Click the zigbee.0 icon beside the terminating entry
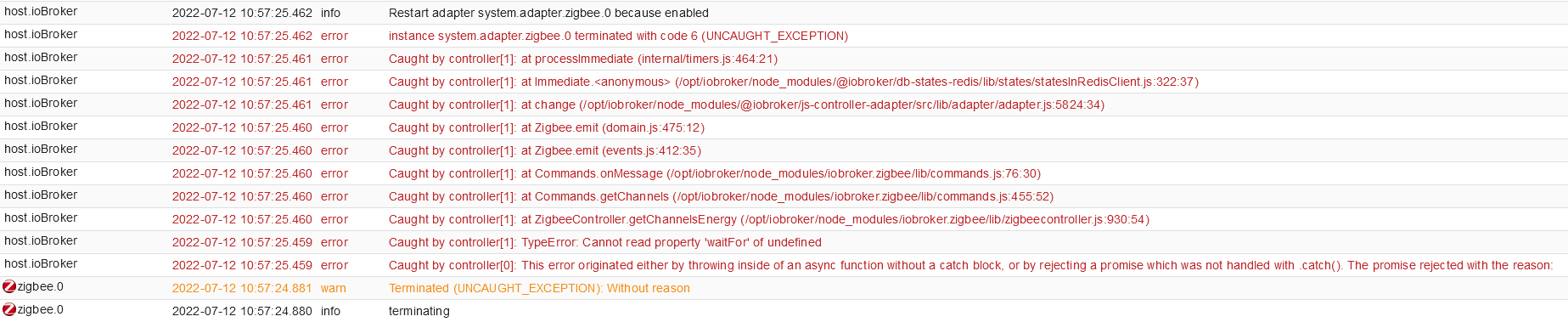 [x=9, y=310]
